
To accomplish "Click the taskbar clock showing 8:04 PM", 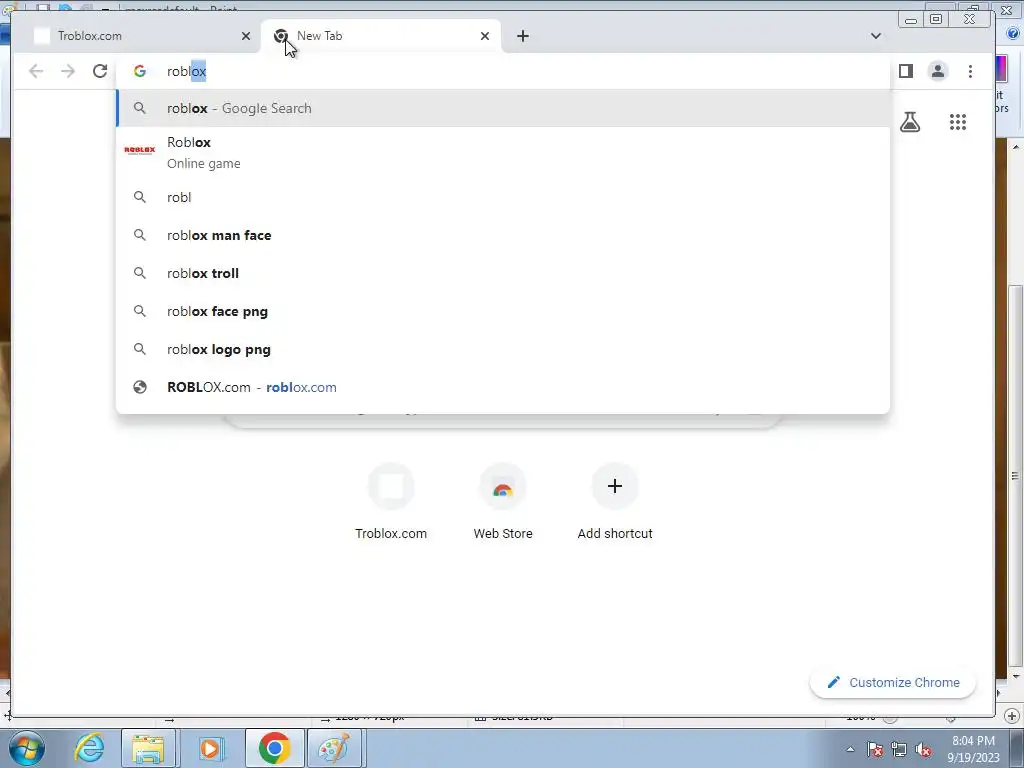I will click(973, 749).
